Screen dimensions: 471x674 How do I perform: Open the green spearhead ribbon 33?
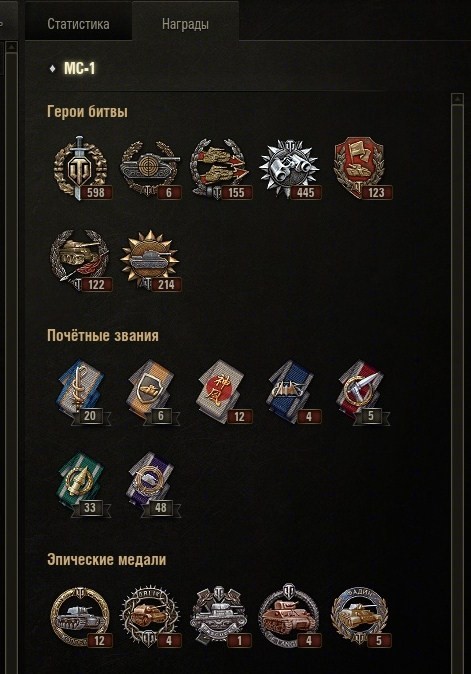(83, 484)
